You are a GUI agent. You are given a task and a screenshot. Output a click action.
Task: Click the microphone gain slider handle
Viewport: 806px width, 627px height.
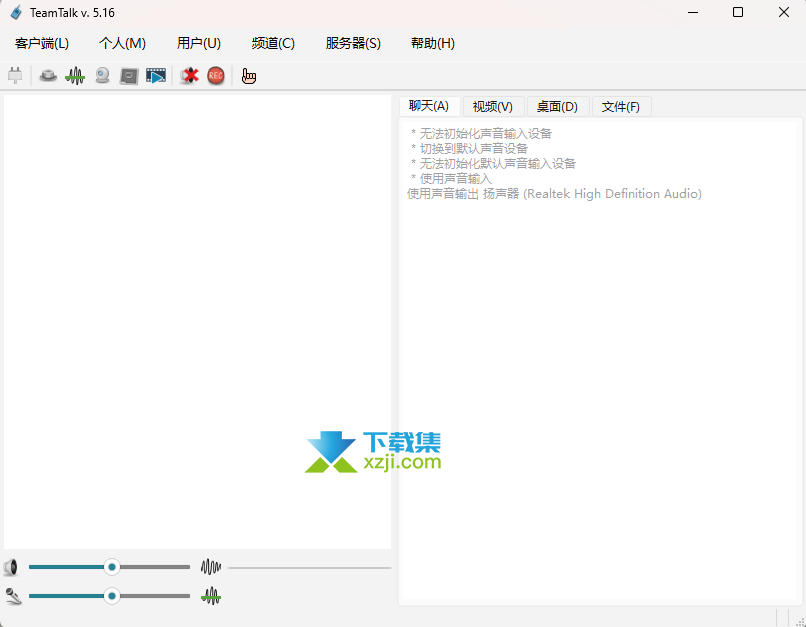tap(112, 596)
